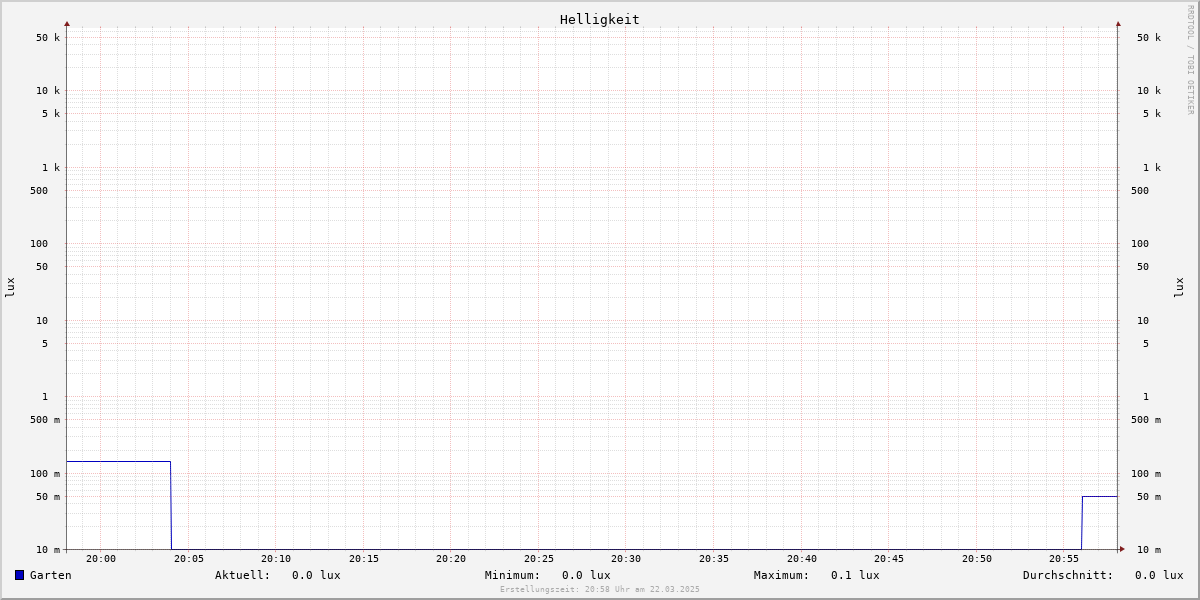Click the 20:55 time axis label

coord(1064,559)
